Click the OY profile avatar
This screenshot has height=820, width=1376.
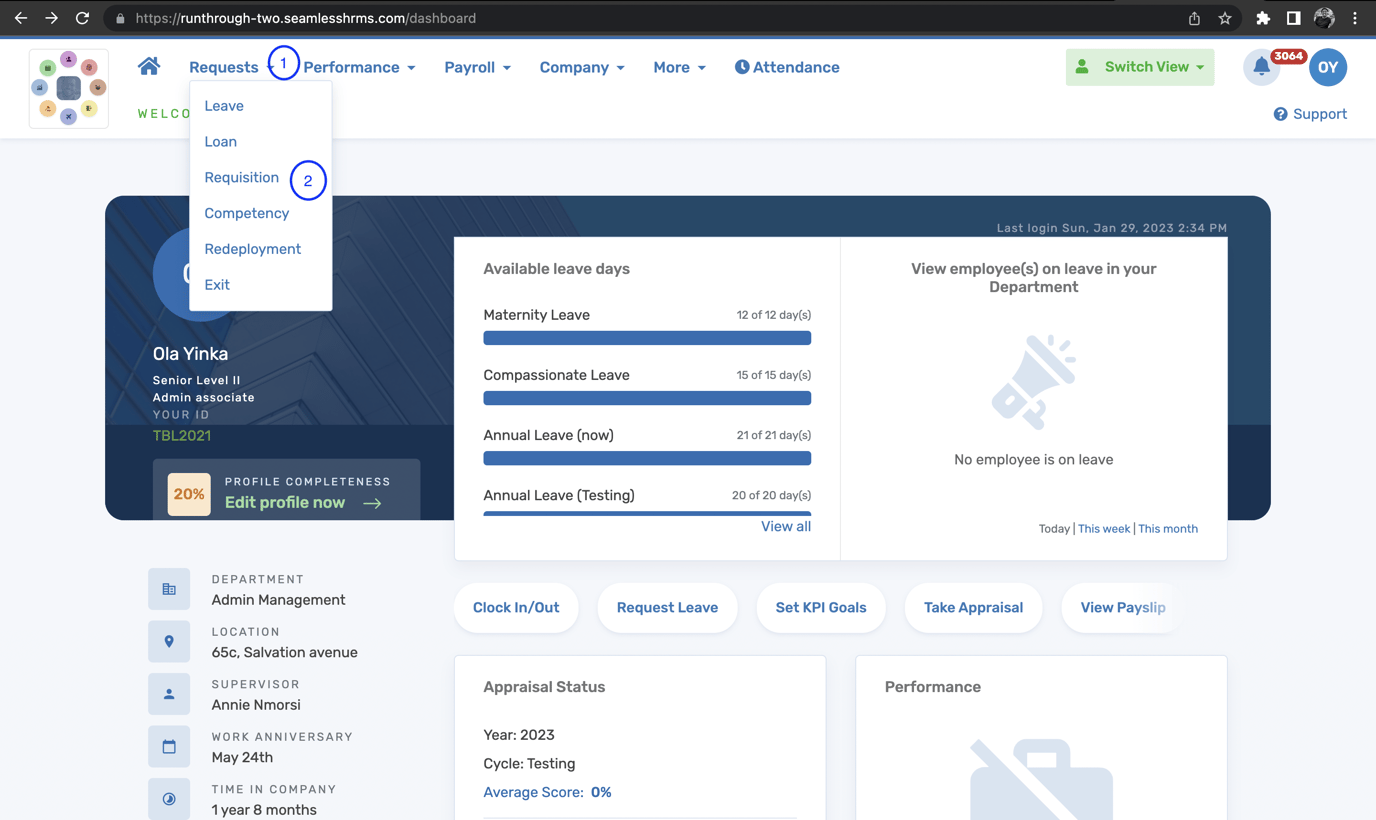point(1328,67)
